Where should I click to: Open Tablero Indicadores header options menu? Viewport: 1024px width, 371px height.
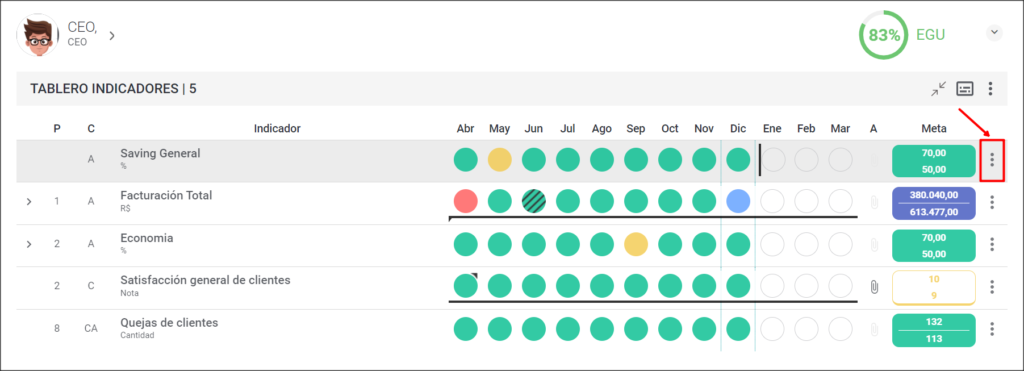click(991, 89)
